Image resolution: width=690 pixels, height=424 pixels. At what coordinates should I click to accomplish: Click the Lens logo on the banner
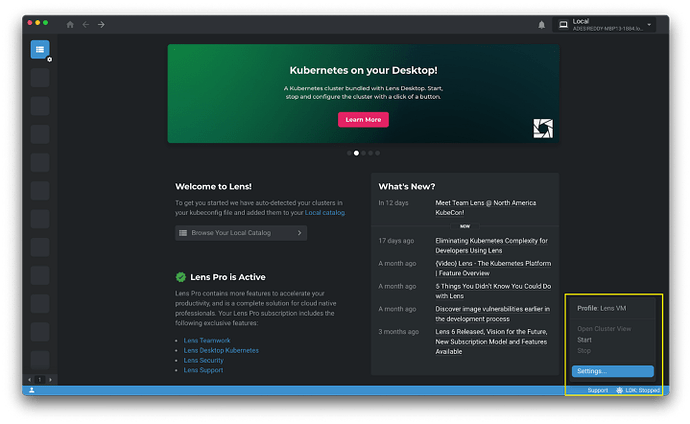[542, 128]
